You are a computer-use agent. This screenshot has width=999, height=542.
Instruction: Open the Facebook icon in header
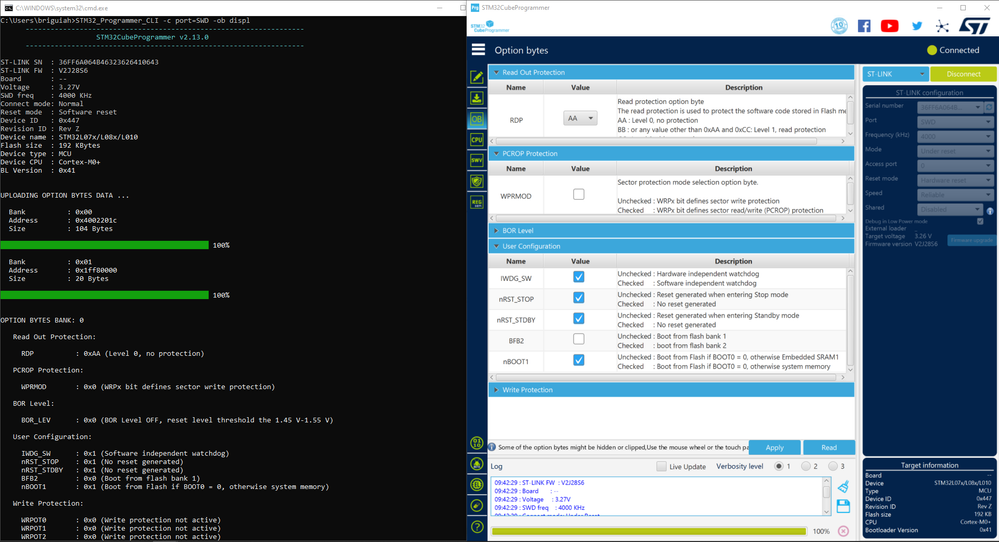point(864,26)
